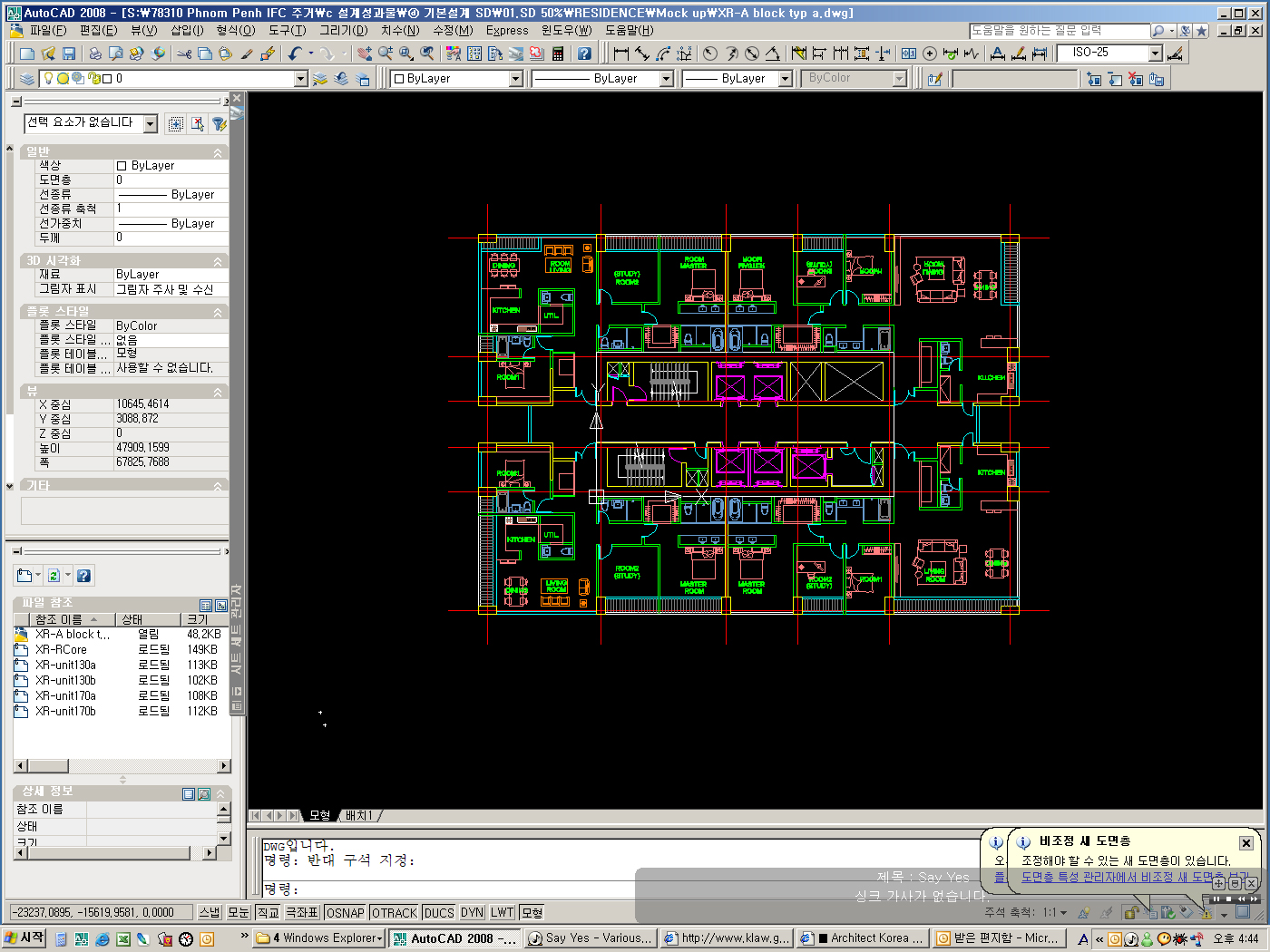Switch to the 배치1 layout tab
The image size is (1270, 952).
359,816
